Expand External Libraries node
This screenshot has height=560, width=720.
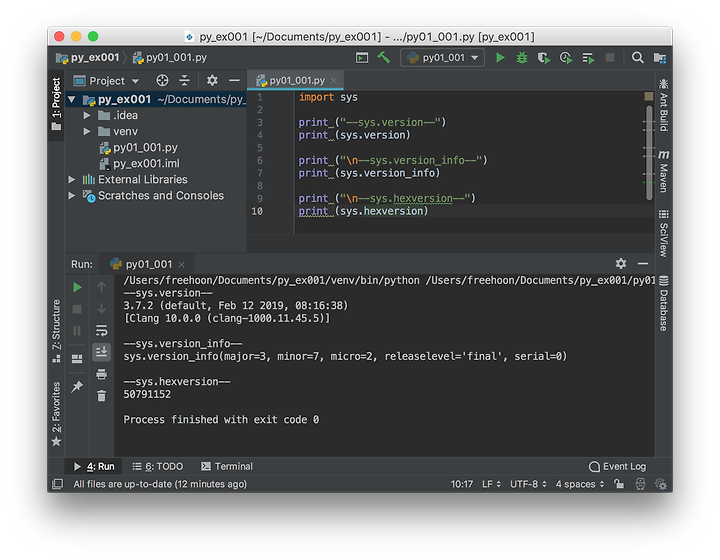[72, 179]
